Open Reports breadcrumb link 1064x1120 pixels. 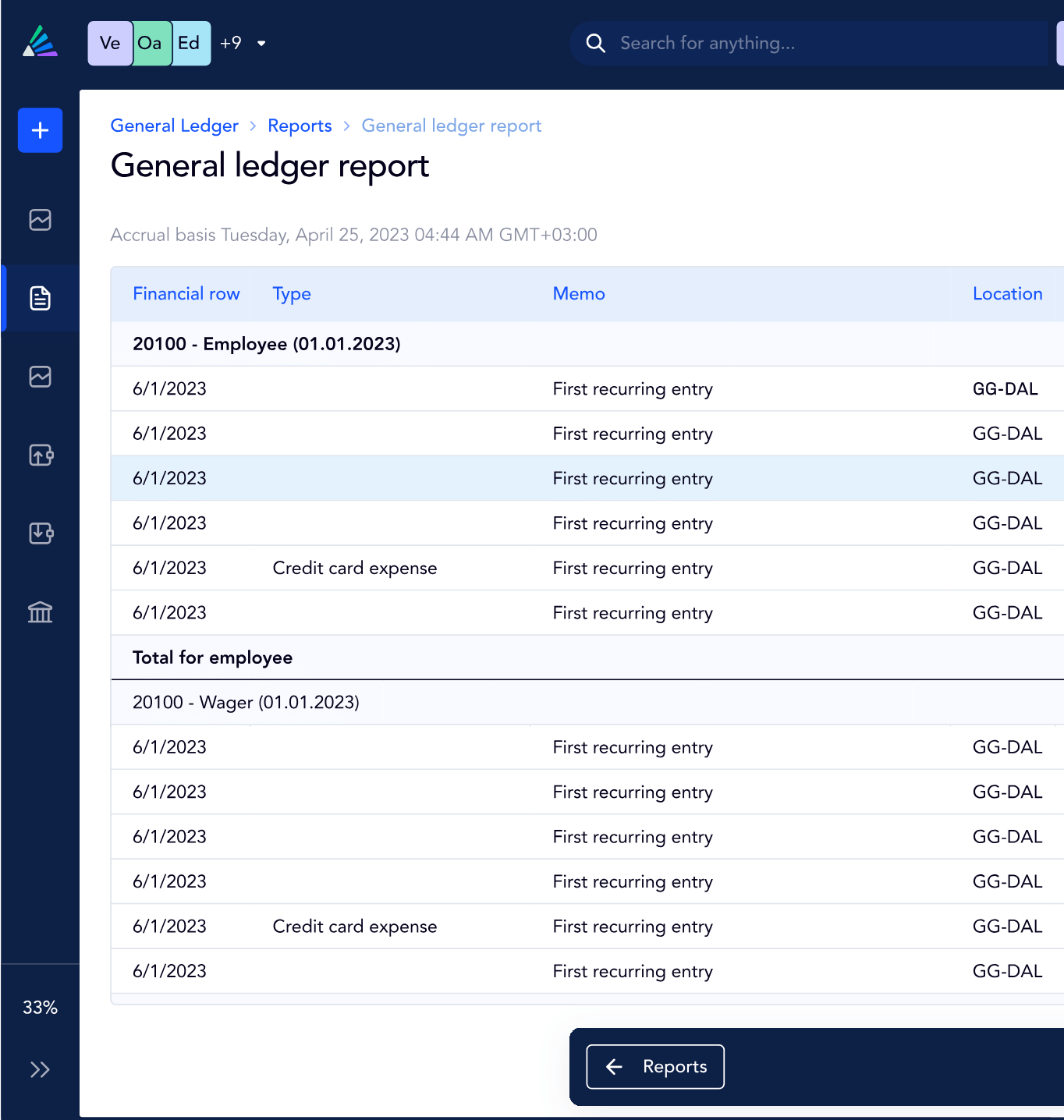coord(300,126)
